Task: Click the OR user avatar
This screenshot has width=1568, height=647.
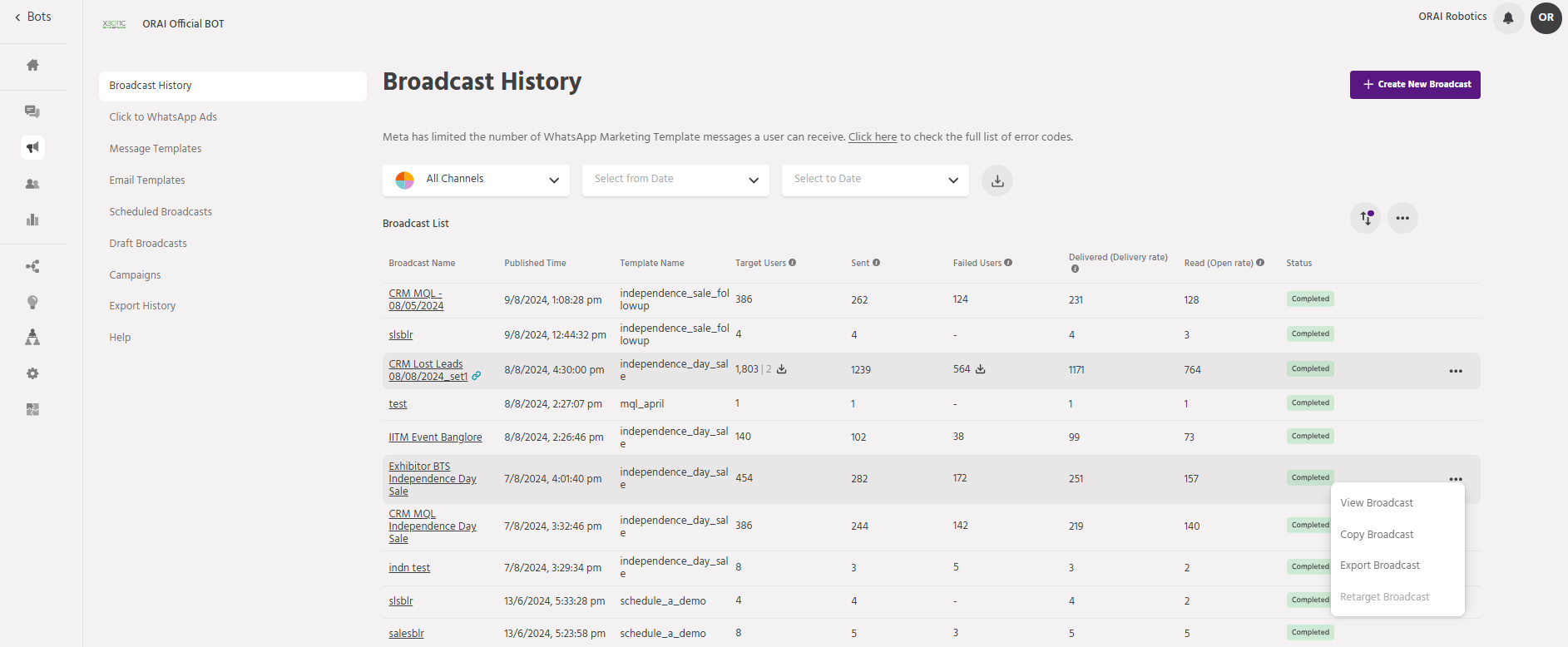Action: [1546, 17]
